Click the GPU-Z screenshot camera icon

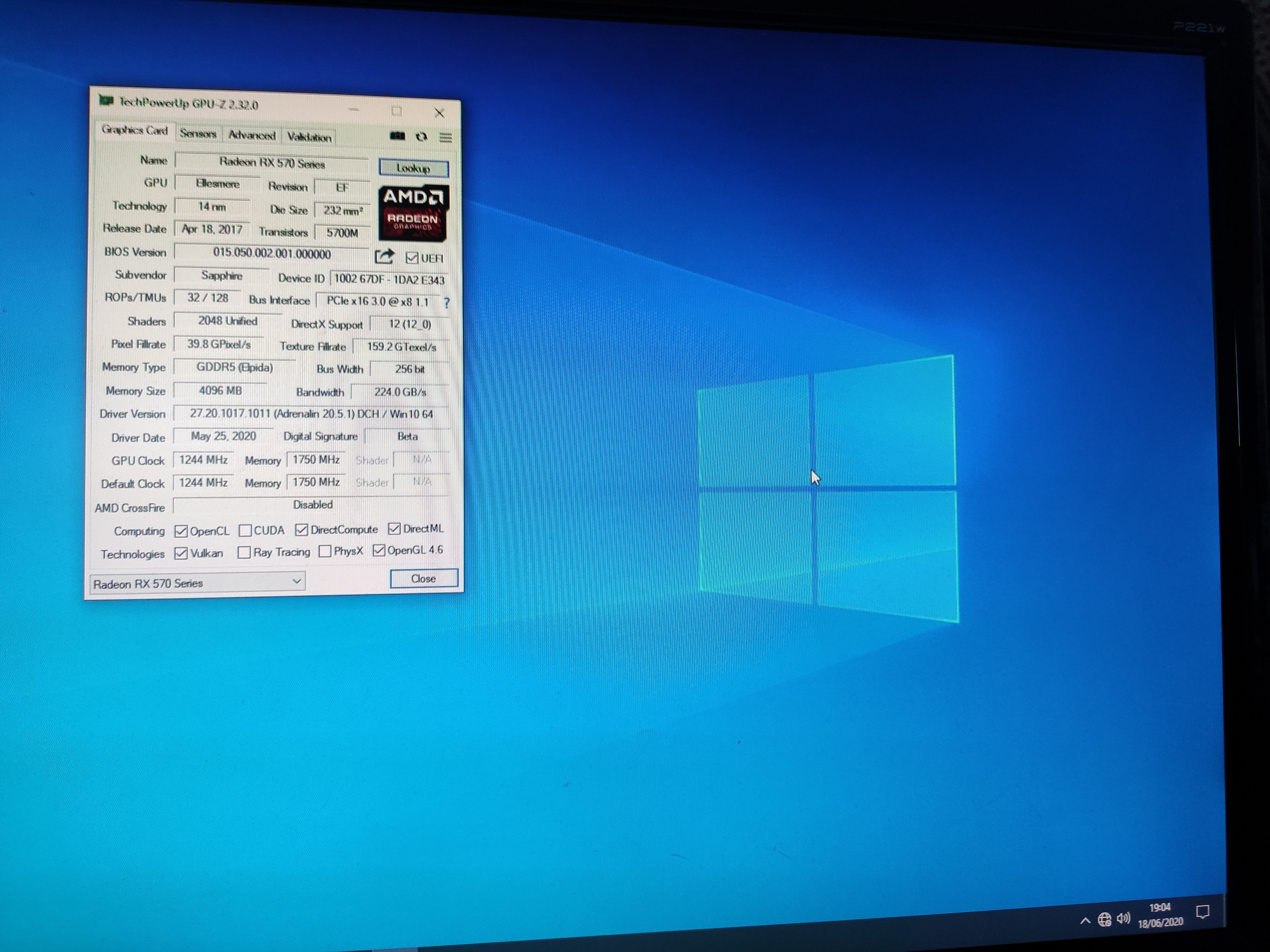tap(397, 136)
